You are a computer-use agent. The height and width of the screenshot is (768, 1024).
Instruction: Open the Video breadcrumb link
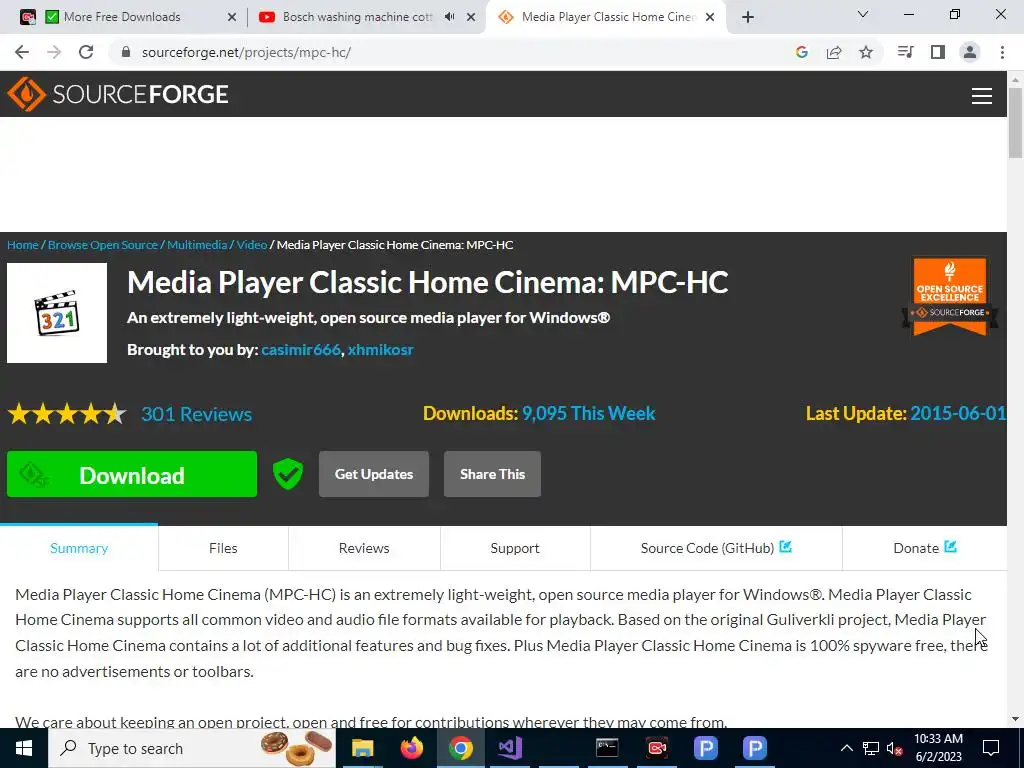pos(251,245)
